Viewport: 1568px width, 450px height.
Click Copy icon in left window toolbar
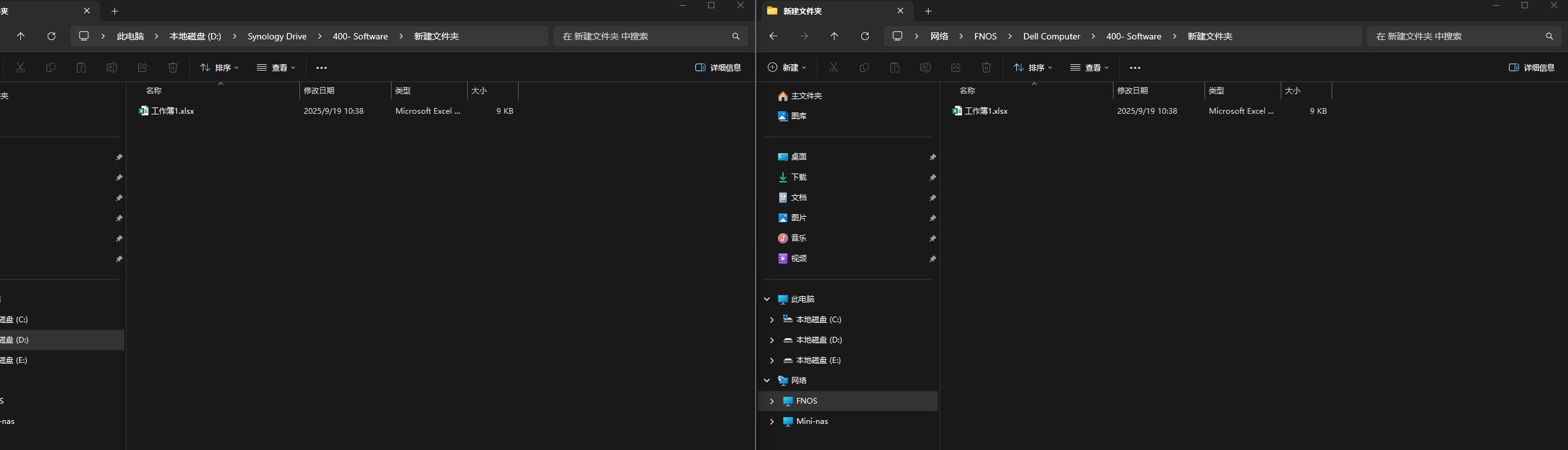(51, 67)
